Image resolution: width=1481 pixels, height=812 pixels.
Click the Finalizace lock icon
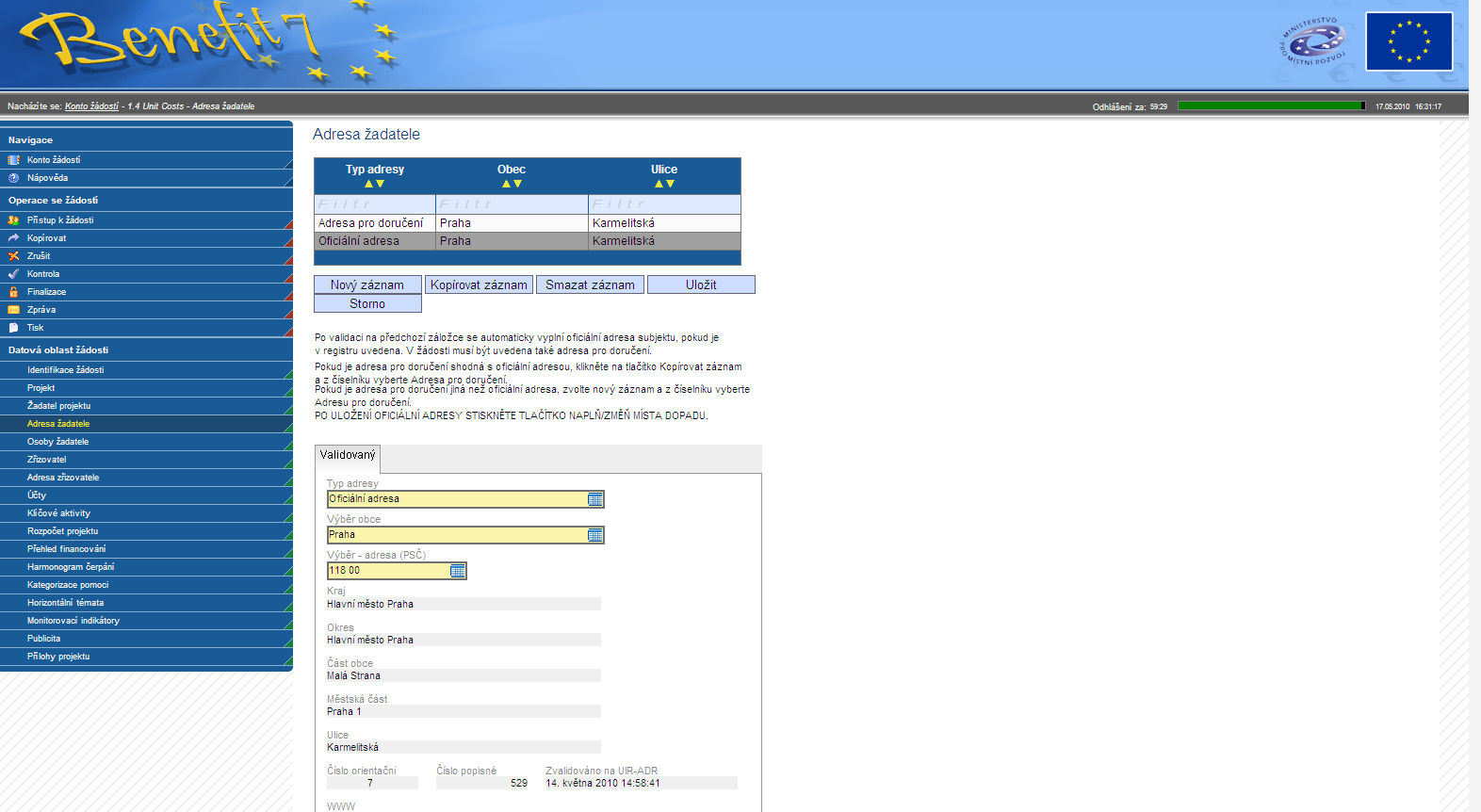[x=13, y=292]
